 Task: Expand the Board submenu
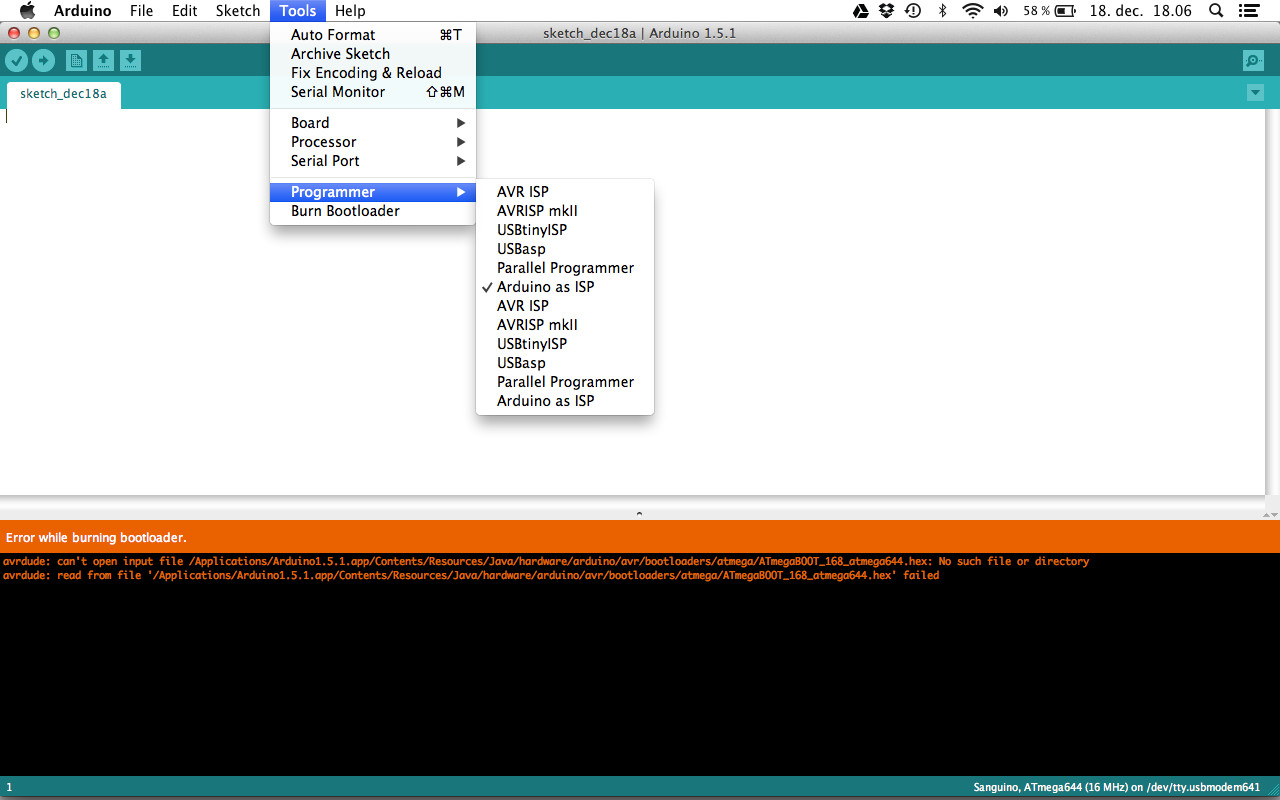[x=372, y=123]
